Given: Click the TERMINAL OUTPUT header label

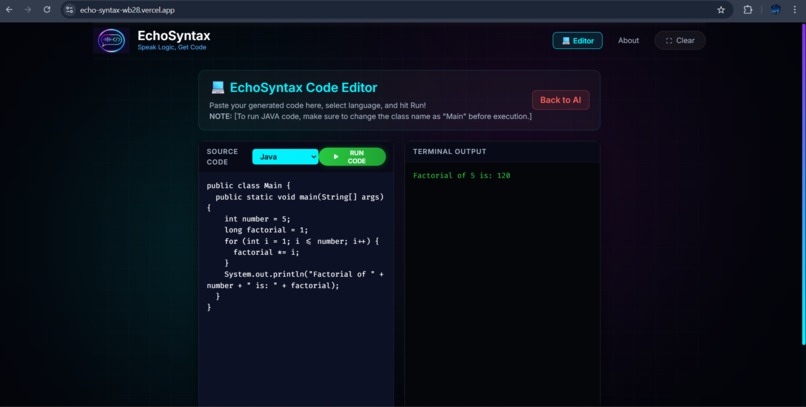Looking at the screenshot, I should 449,152.
